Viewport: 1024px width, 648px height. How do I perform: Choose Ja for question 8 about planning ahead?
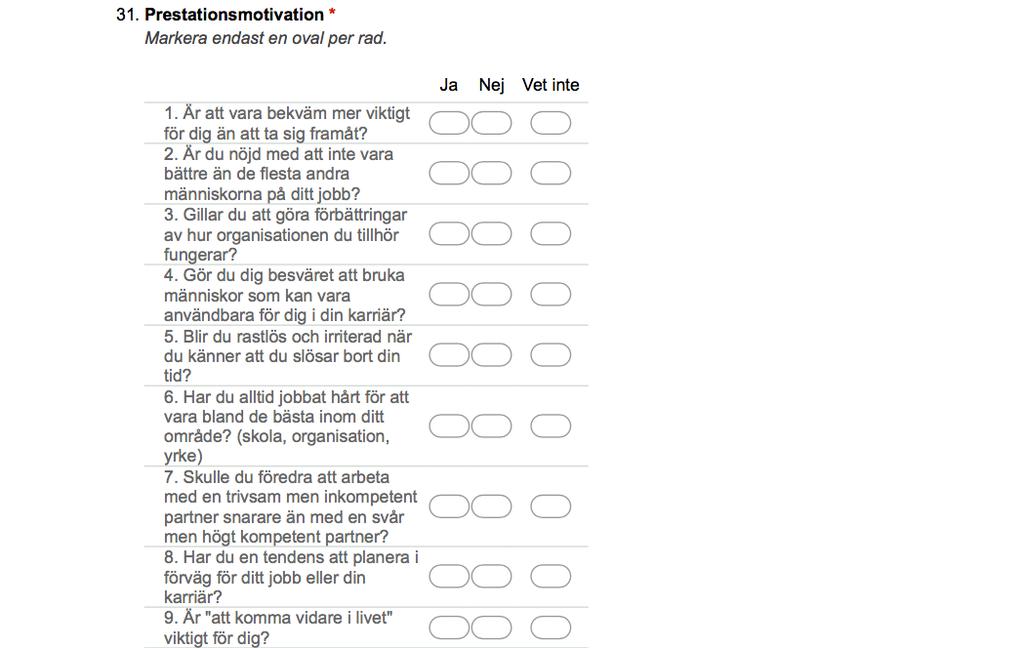click(449, 577)
